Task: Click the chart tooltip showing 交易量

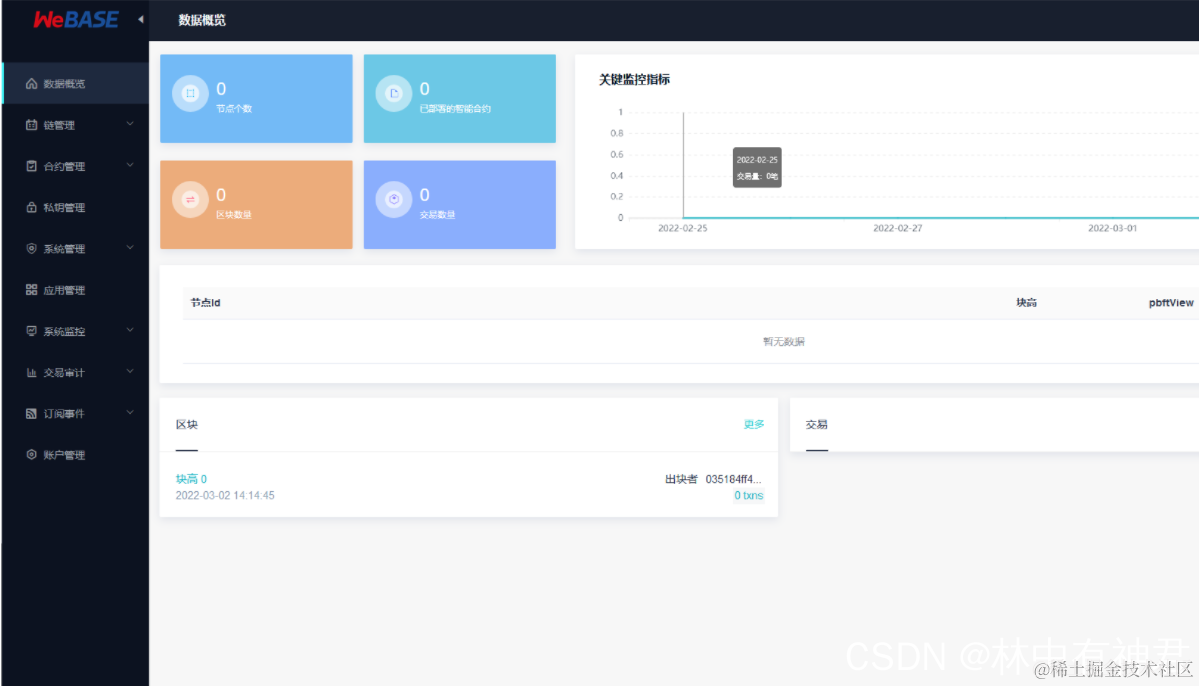Action: pyautogui.click(x=757, y=167)
